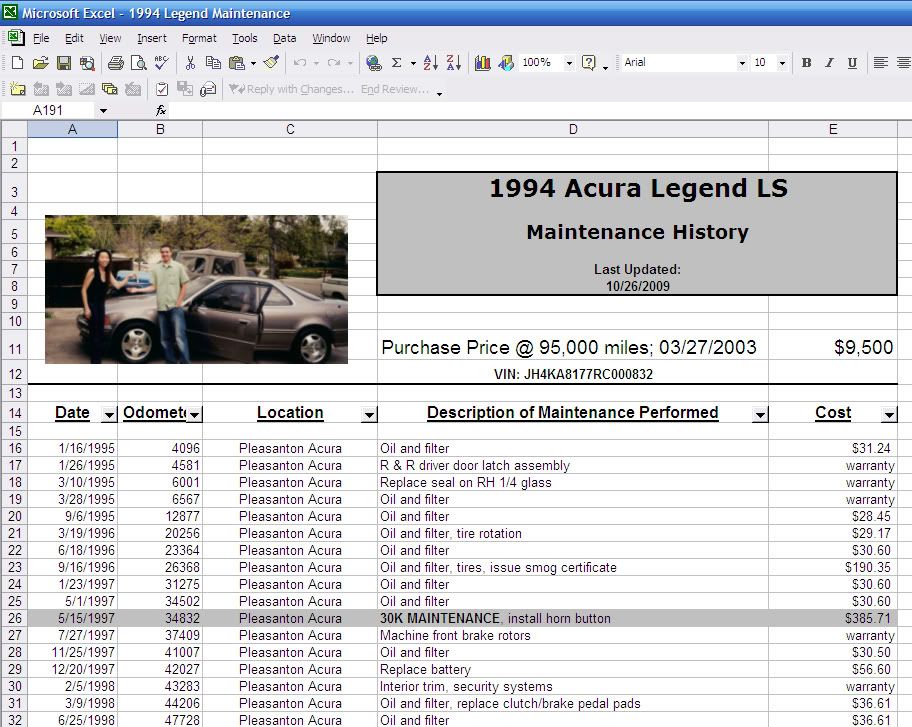
Task: Select the $9,500 purchase price cell
Action: point(833,347)
